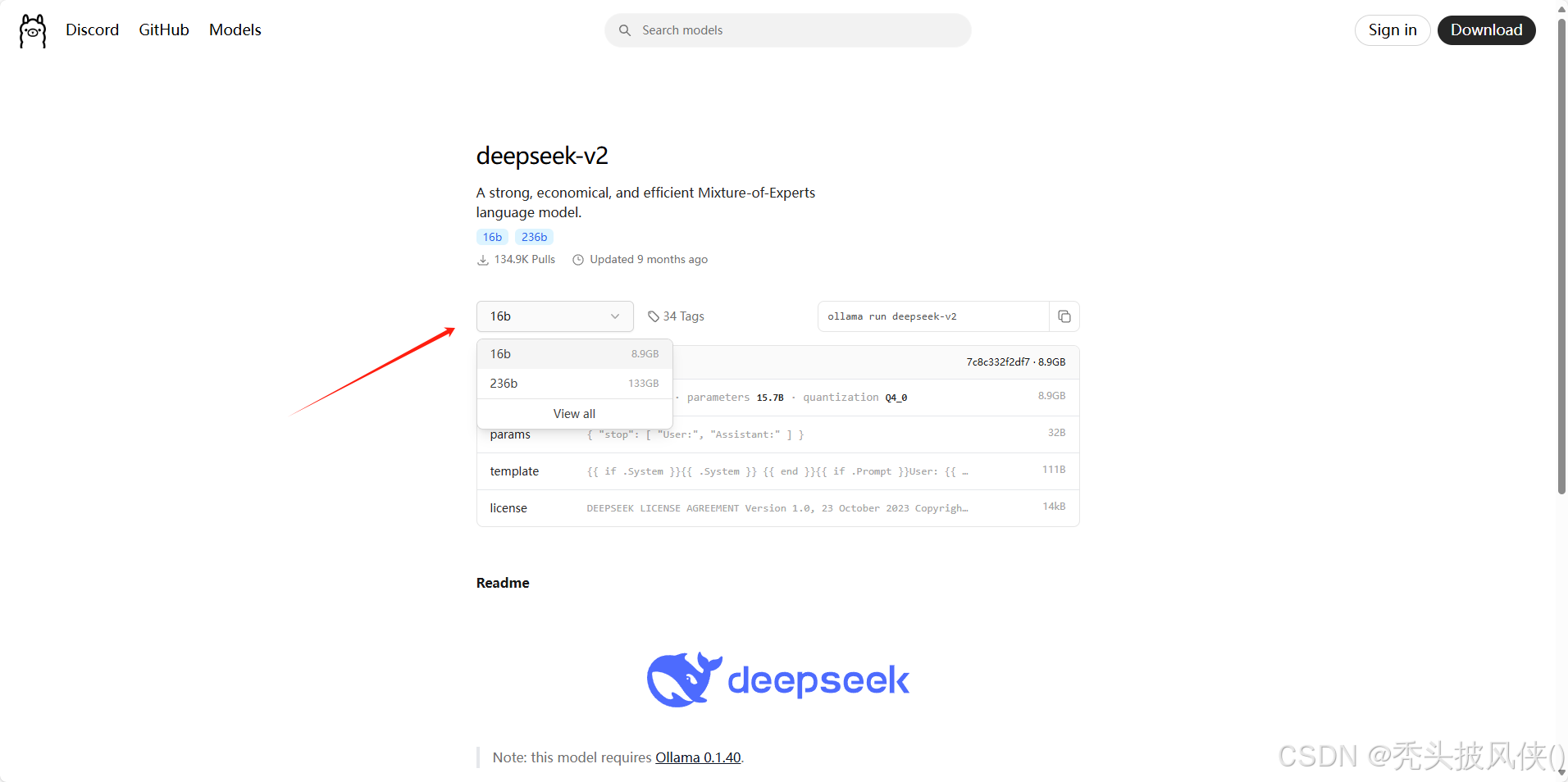Screen dimensions: 1568x782
Task: Click the tag icon beside 34 Tags
Action: 654,316
